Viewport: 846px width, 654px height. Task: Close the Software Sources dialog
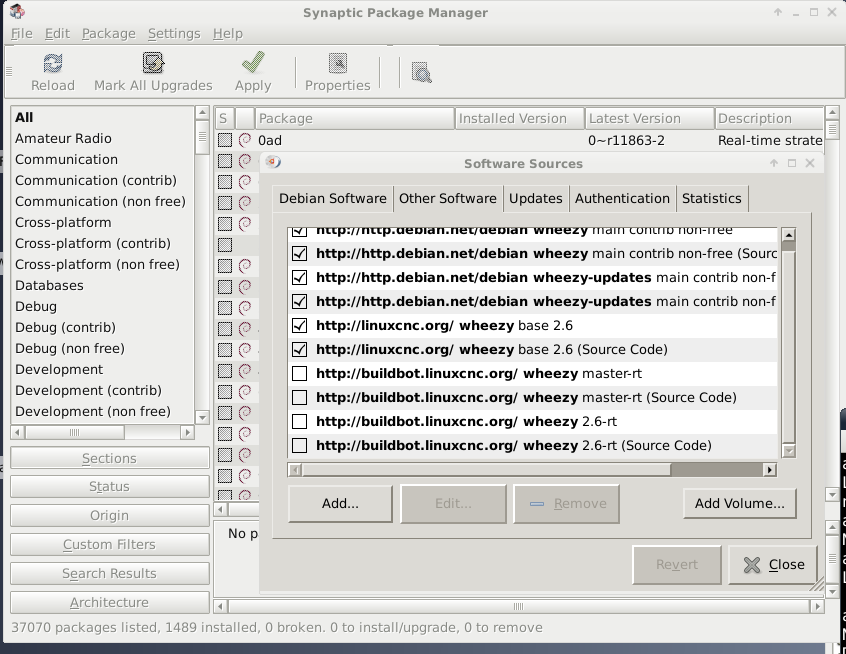(773, 564)
